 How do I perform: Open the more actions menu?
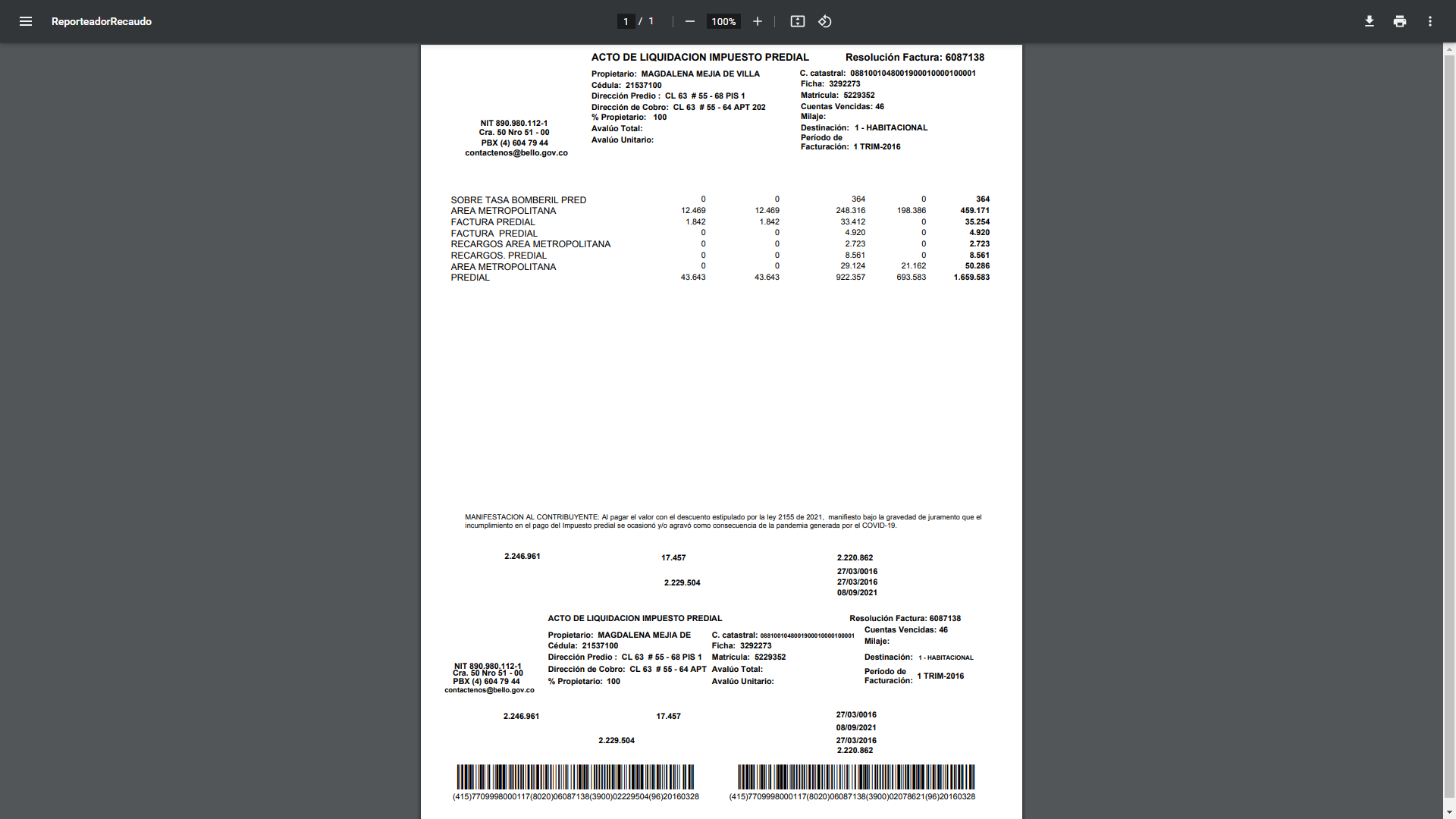pos(1429,21)
